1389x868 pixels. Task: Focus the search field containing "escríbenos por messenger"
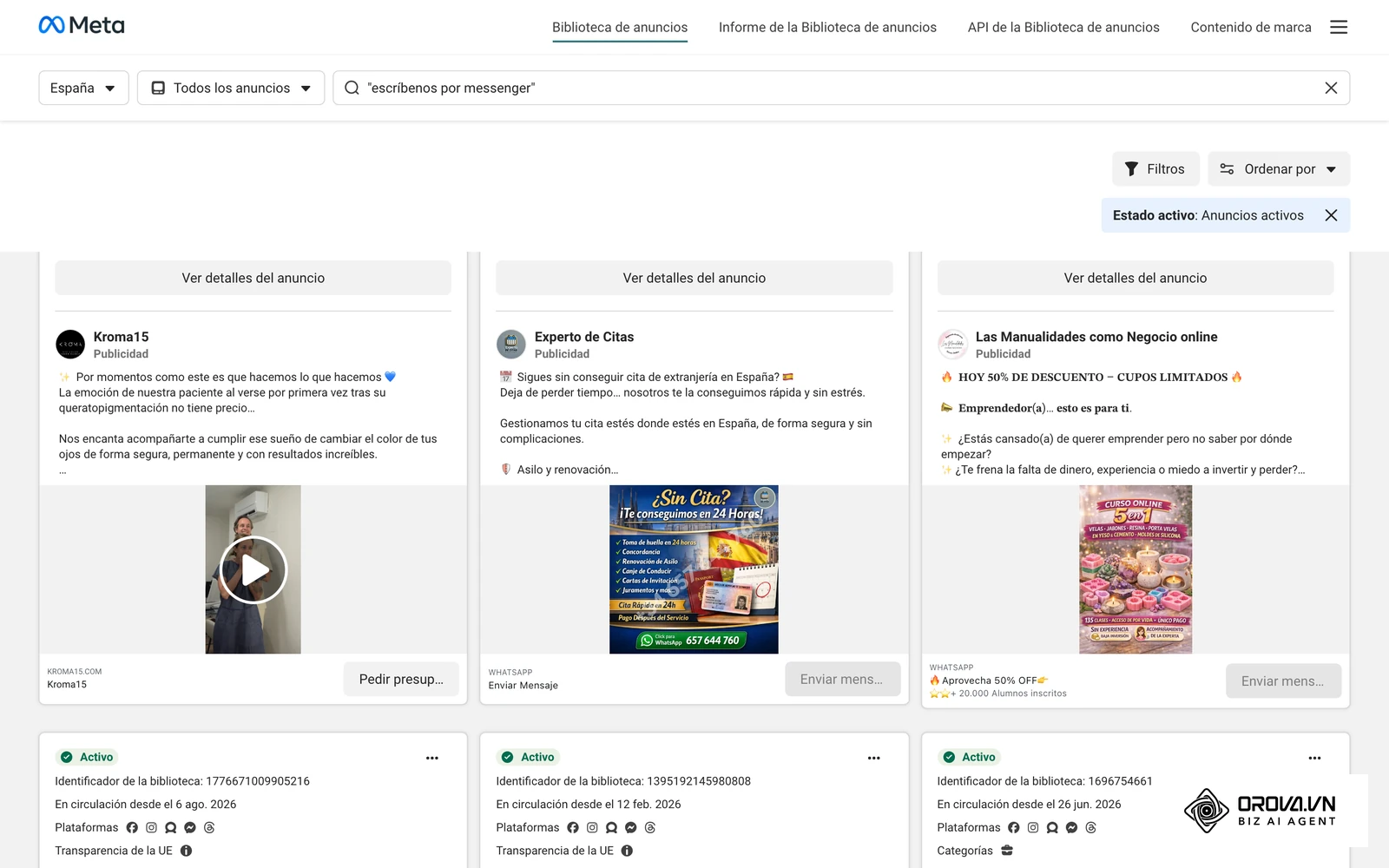pos(841,88)
